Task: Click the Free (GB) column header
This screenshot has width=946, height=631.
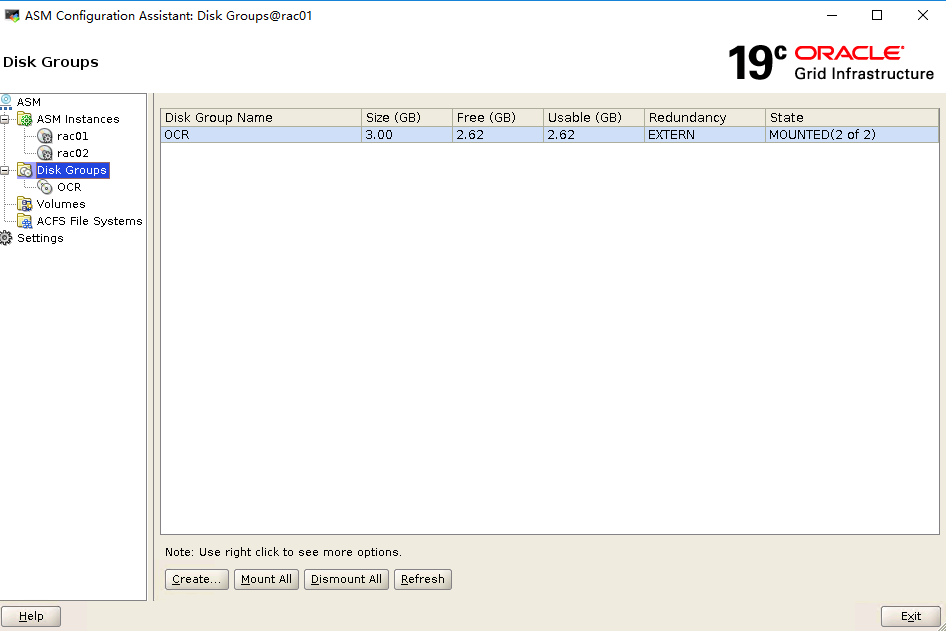Action: [498, 117]
